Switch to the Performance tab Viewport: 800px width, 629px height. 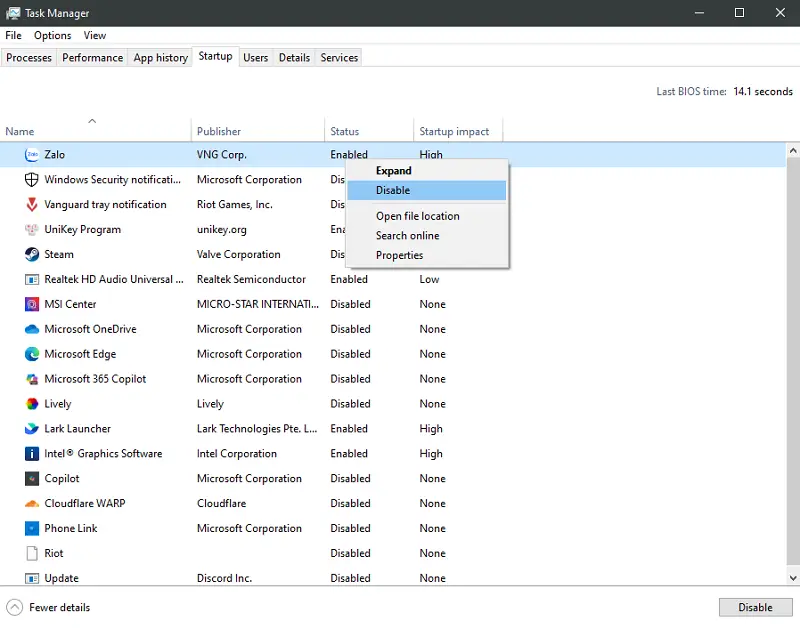pos(92,58)
